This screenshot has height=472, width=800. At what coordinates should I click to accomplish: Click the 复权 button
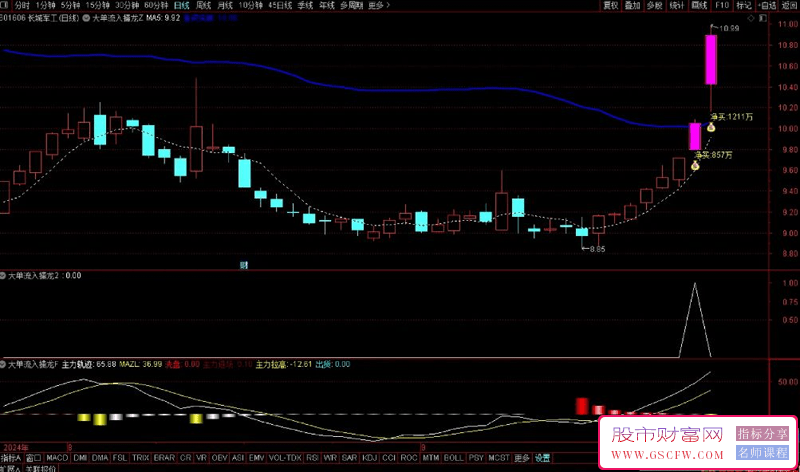pyautogui.click(x=611, y=5)
